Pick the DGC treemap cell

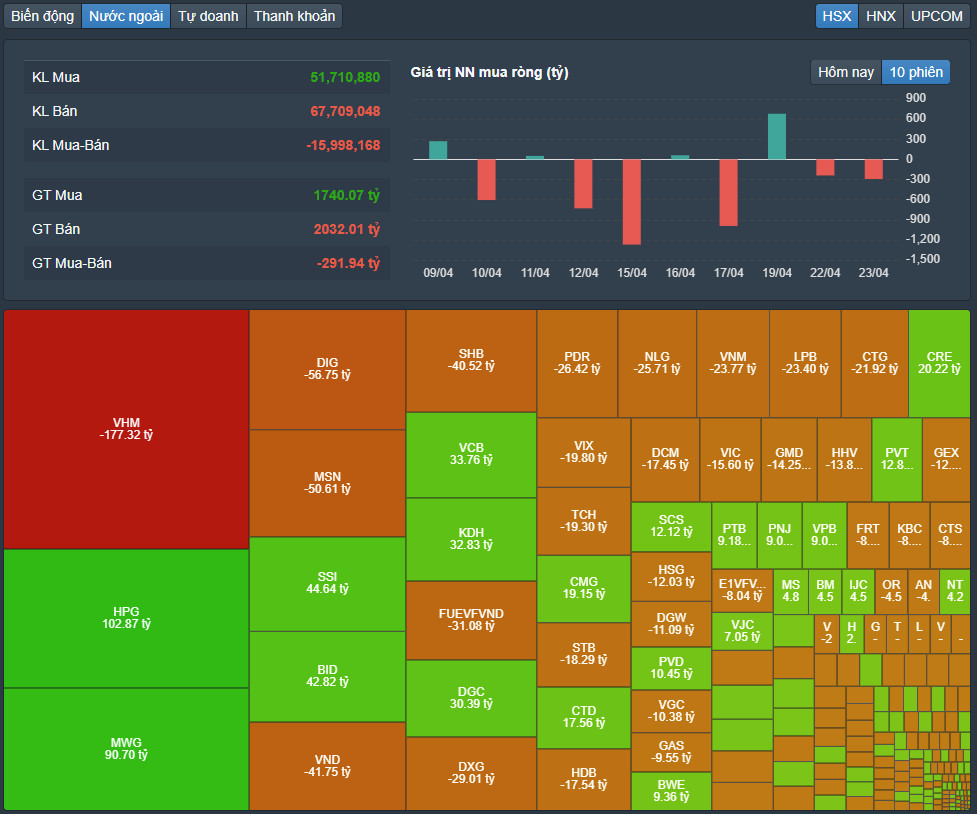click(471, 698)
